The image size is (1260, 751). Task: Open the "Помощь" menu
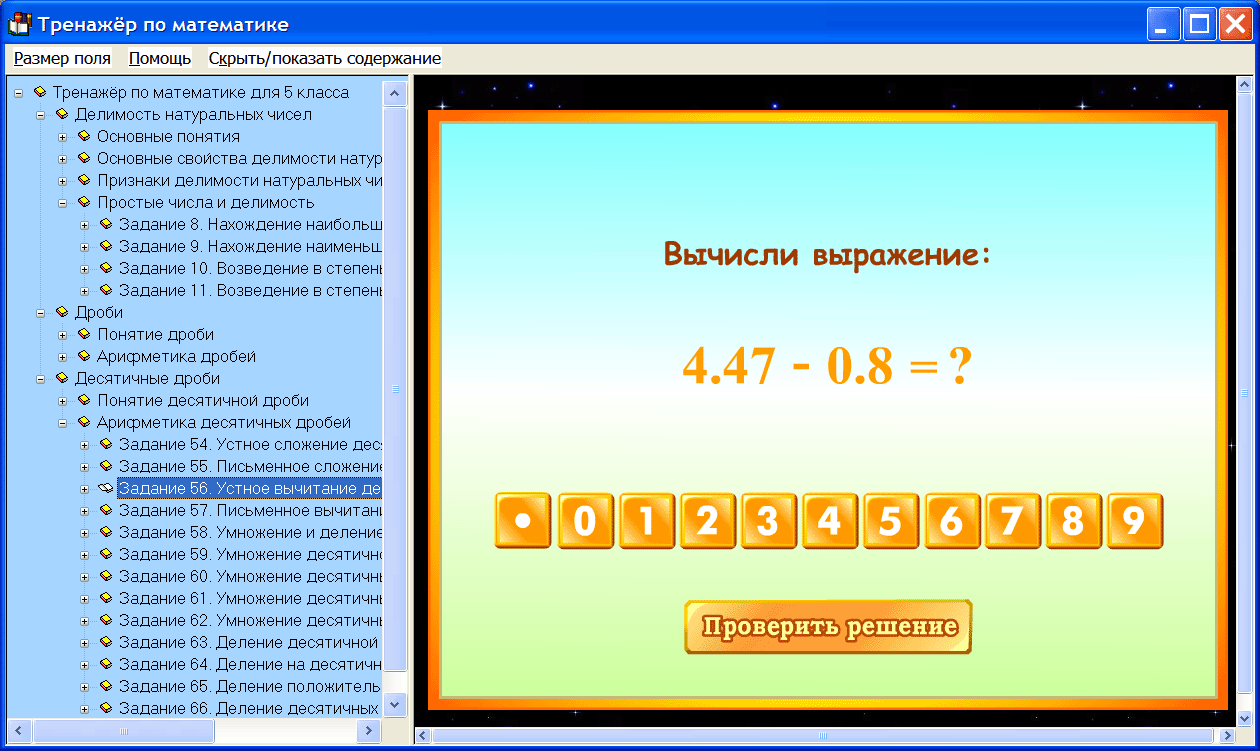(158, 58)
